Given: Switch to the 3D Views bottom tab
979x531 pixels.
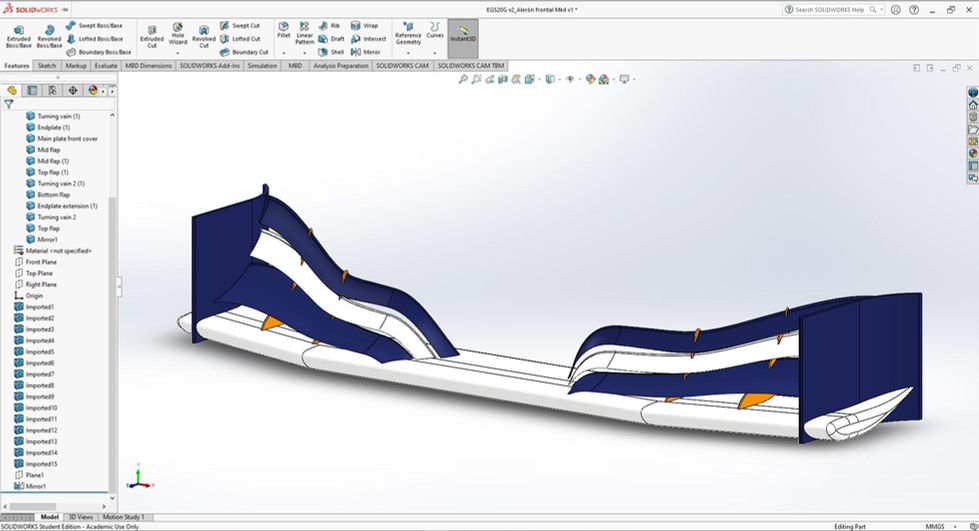Looking at the screenshot, I should (81, 517).
